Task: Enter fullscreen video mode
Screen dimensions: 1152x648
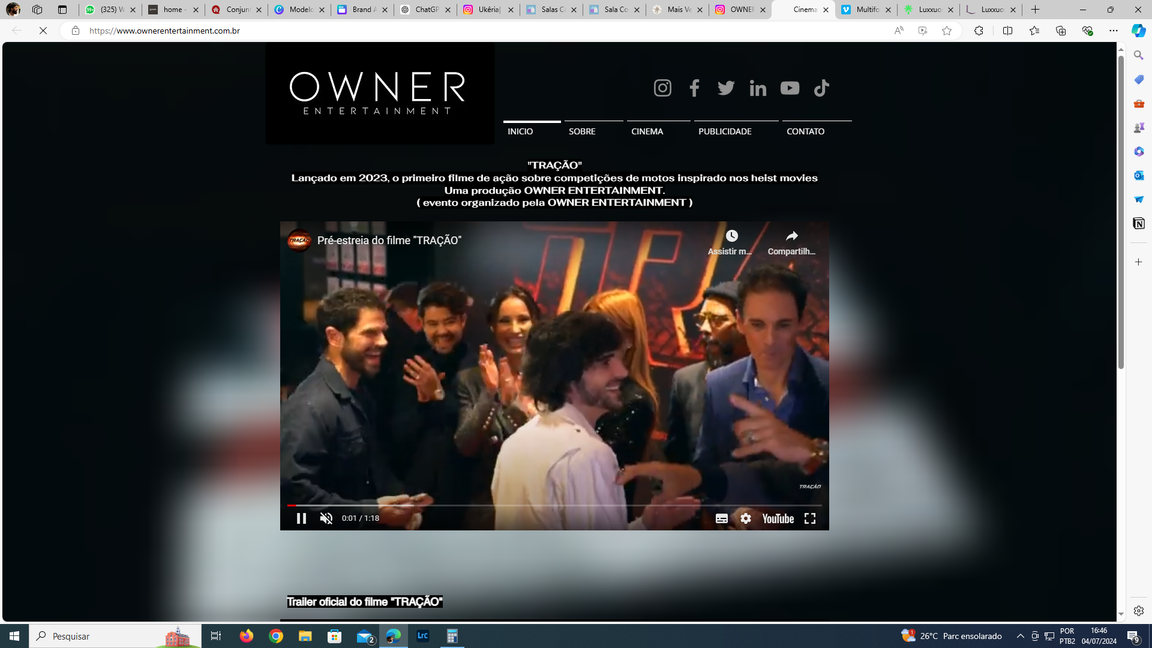Action: (x=810, y=519)
